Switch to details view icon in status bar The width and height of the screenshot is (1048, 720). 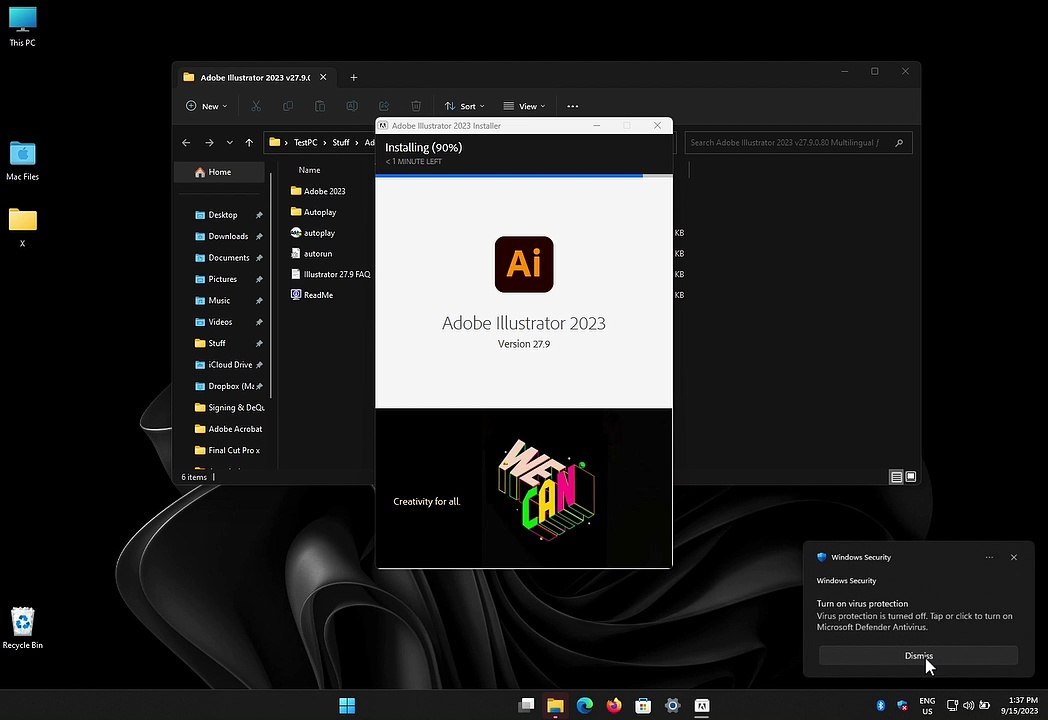point(896,477)
